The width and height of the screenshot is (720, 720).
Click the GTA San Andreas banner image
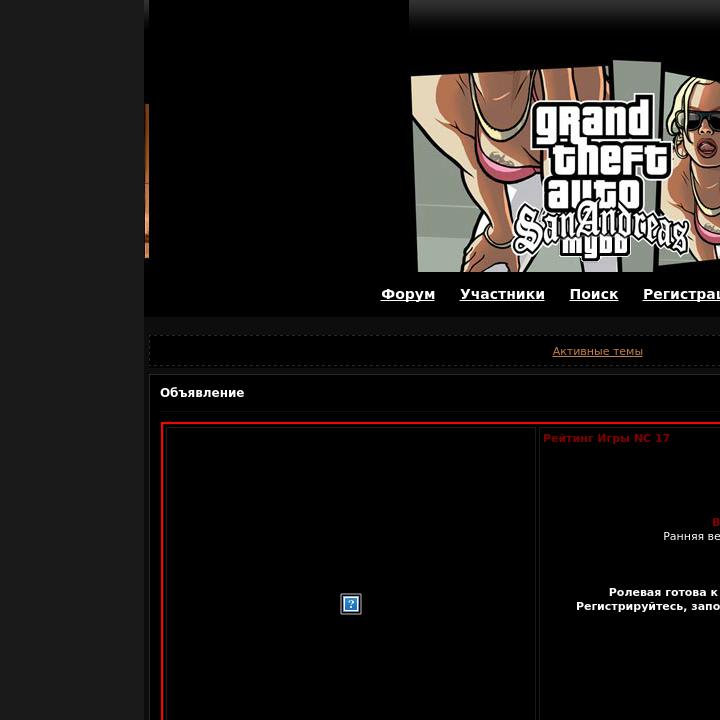click(565, 166)
